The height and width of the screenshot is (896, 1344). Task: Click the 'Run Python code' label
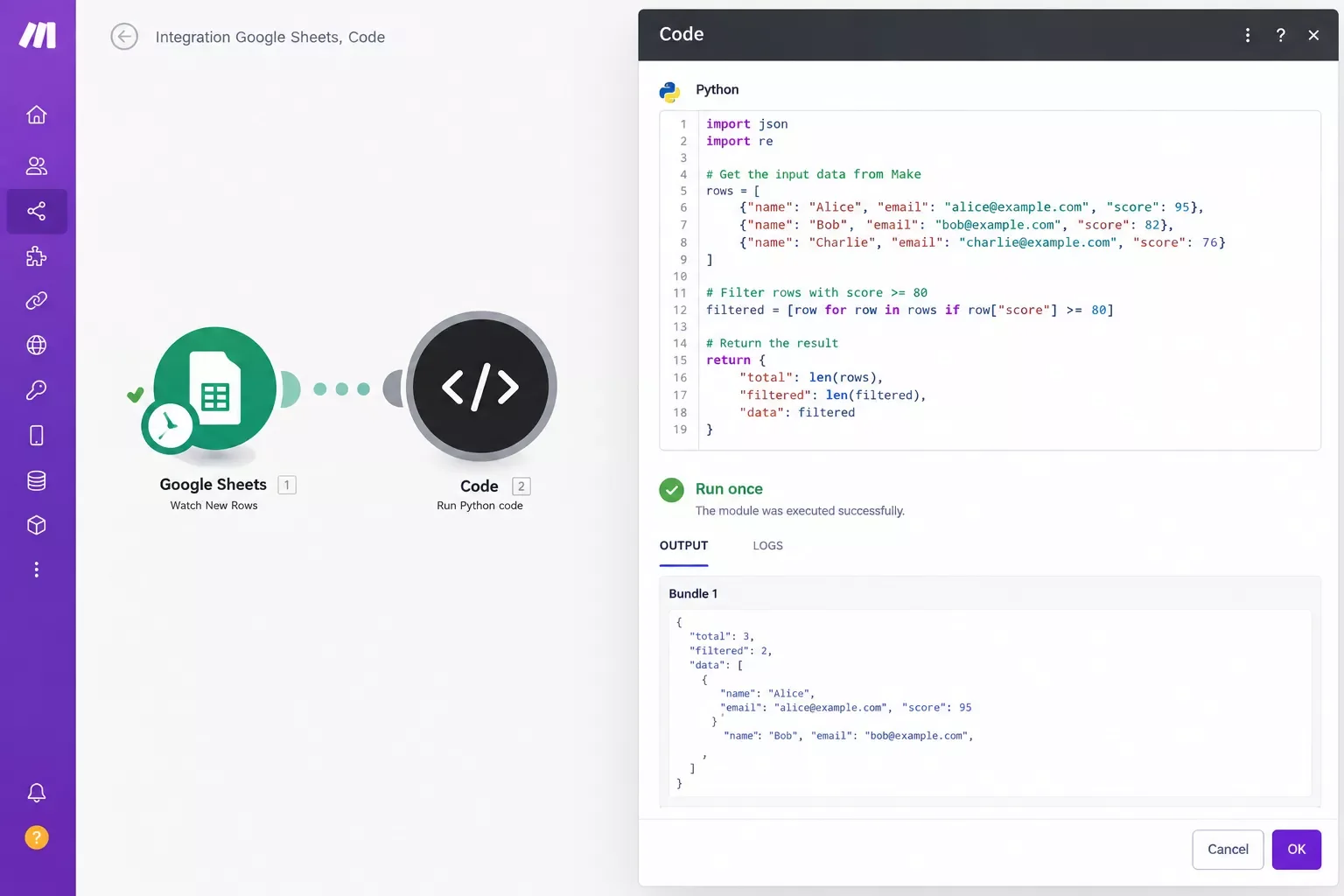pos(480,506)
